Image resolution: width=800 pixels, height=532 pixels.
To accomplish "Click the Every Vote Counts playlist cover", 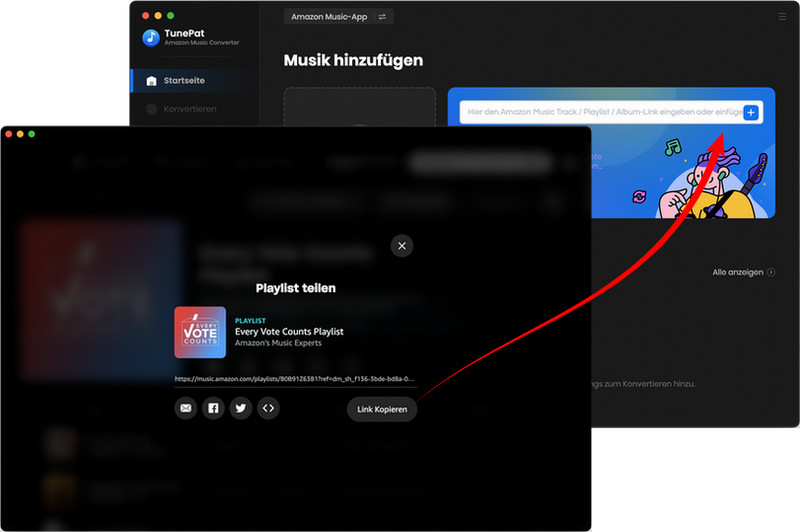I will click(x=200, y=333).
